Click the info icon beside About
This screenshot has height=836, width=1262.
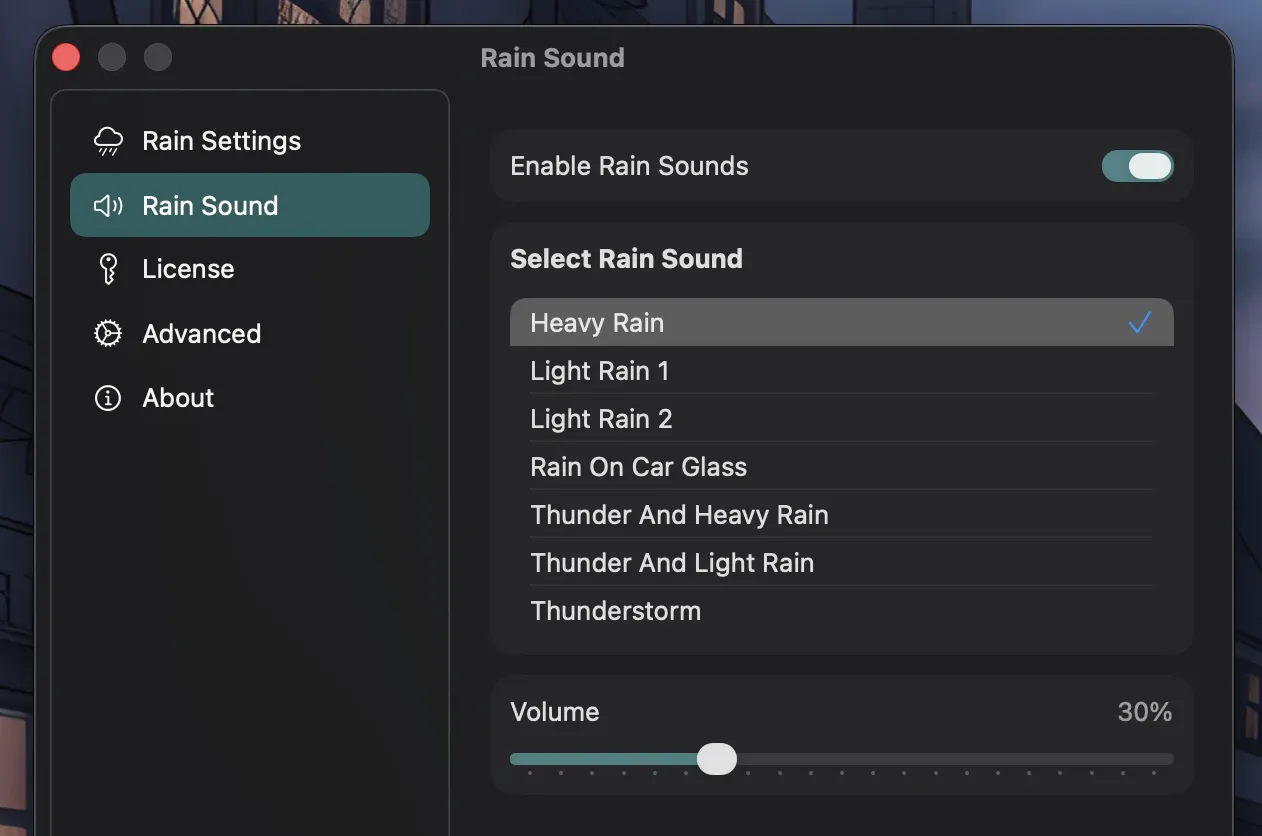[107, 397]
